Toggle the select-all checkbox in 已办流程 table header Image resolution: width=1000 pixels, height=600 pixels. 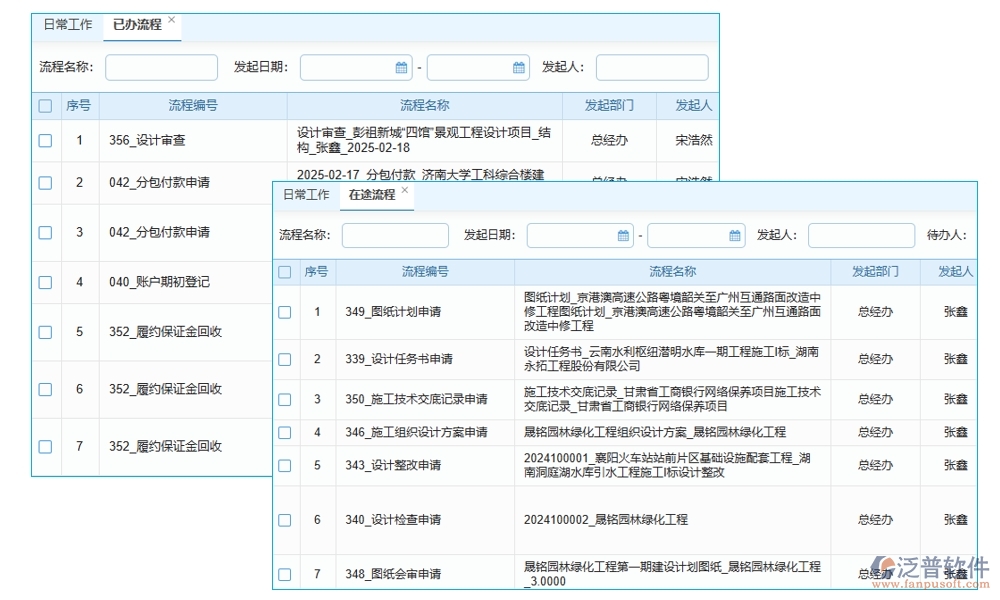click(45, 105)
